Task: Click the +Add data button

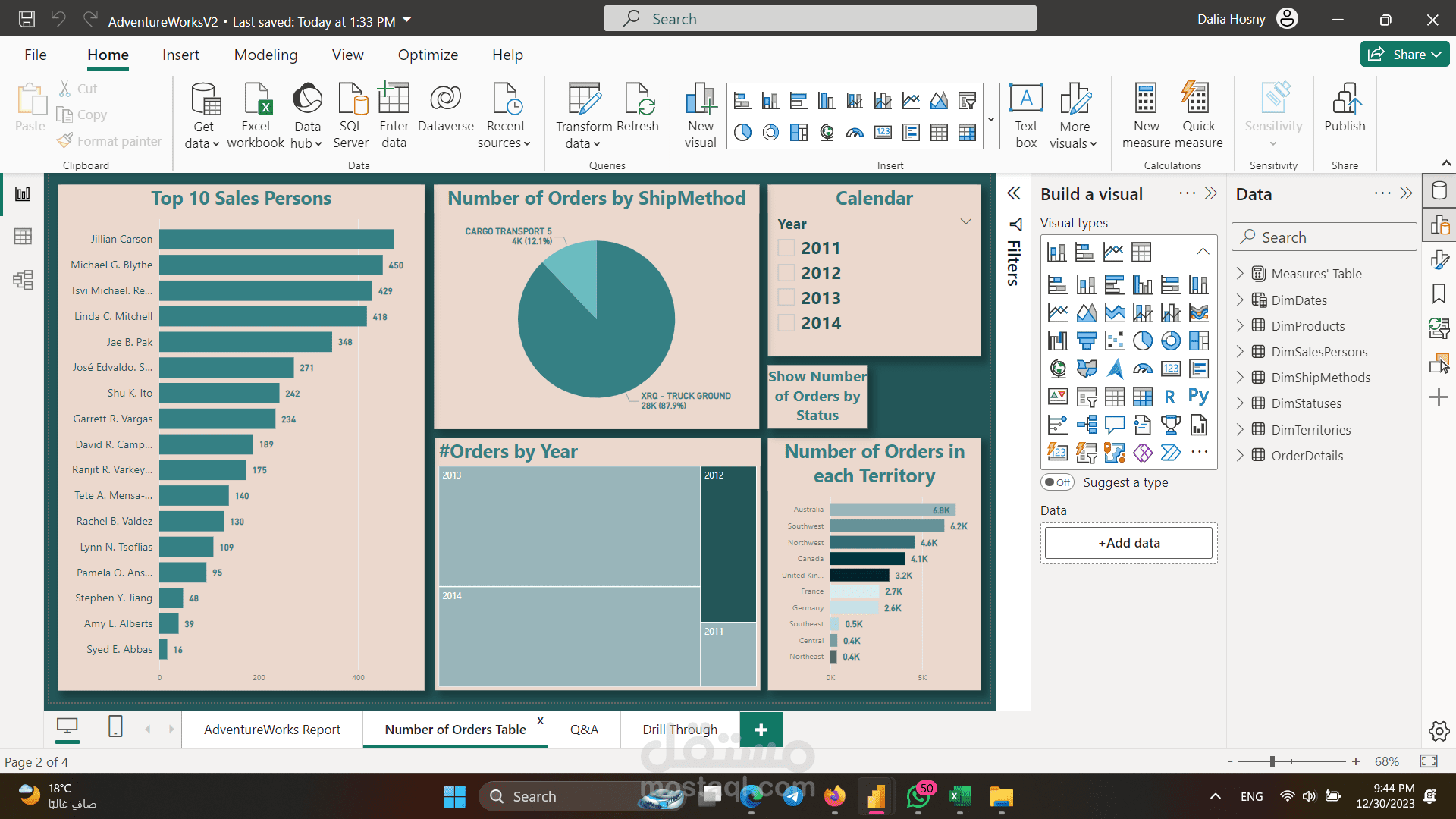Action: coord(1128,543)
